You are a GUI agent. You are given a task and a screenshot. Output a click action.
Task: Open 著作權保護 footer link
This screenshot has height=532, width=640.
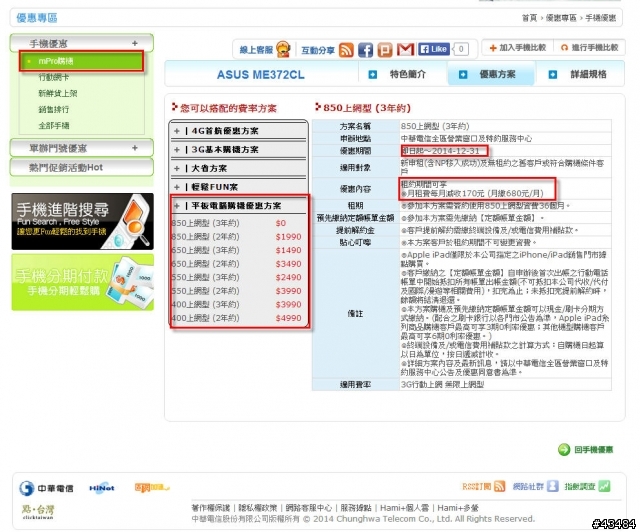point(211,508)
